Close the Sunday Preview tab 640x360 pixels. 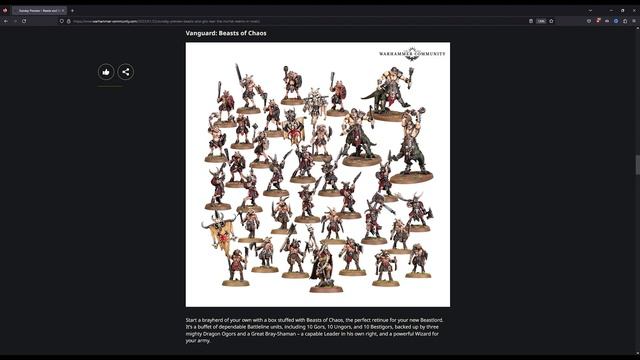click(x=63, y=11)
